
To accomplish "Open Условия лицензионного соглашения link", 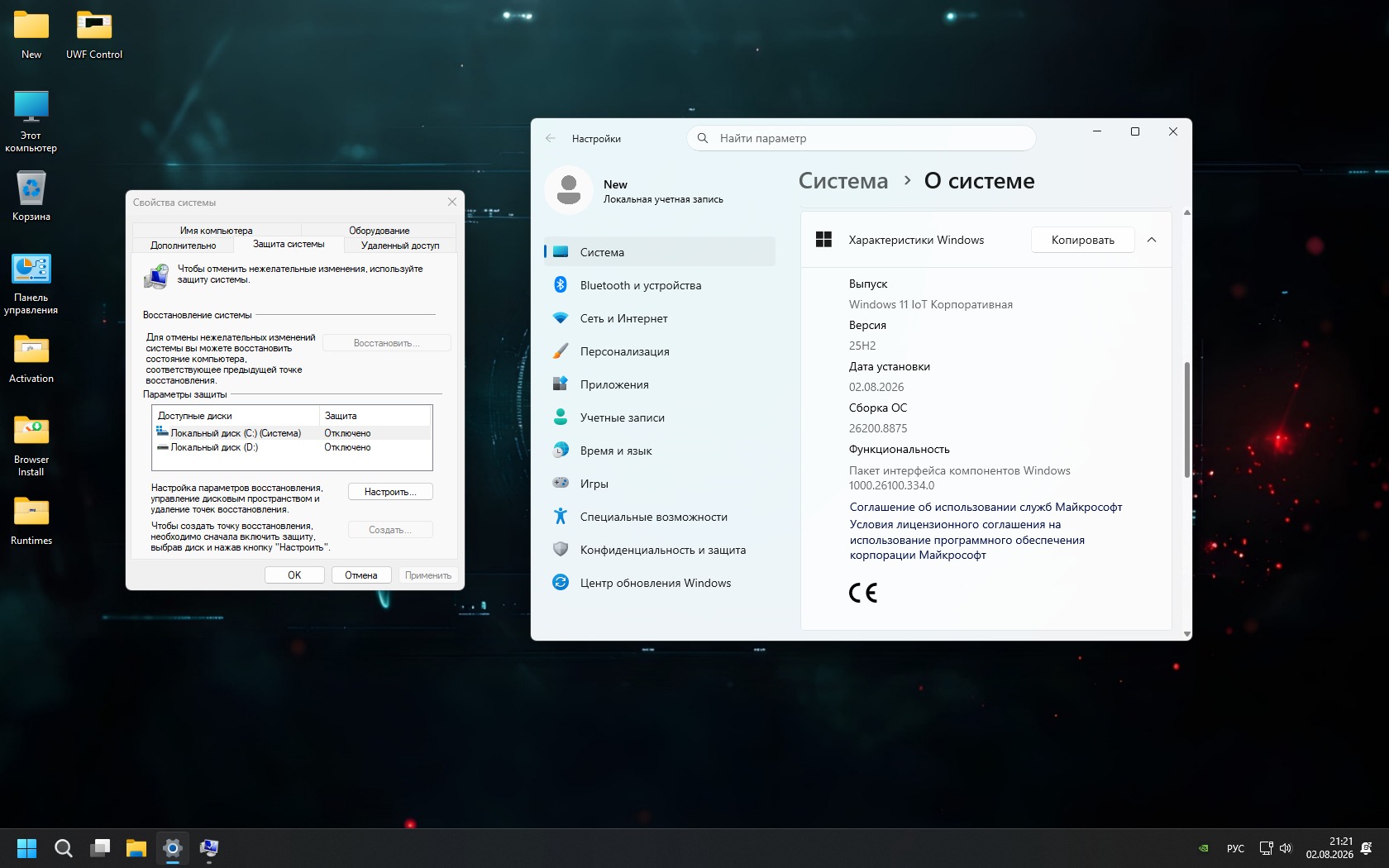I will click(967, 540).
